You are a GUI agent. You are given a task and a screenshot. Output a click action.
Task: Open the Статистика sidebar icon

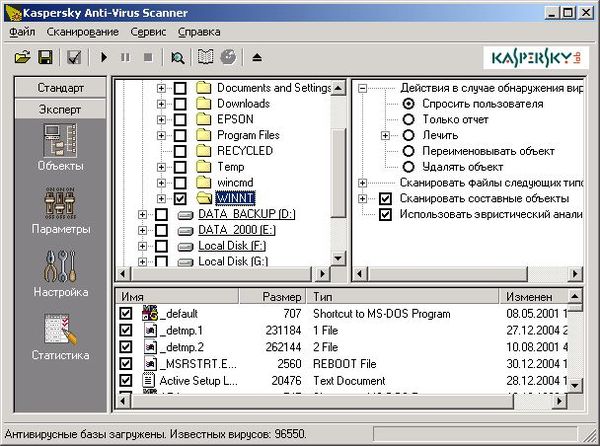(x=60, y=329)
